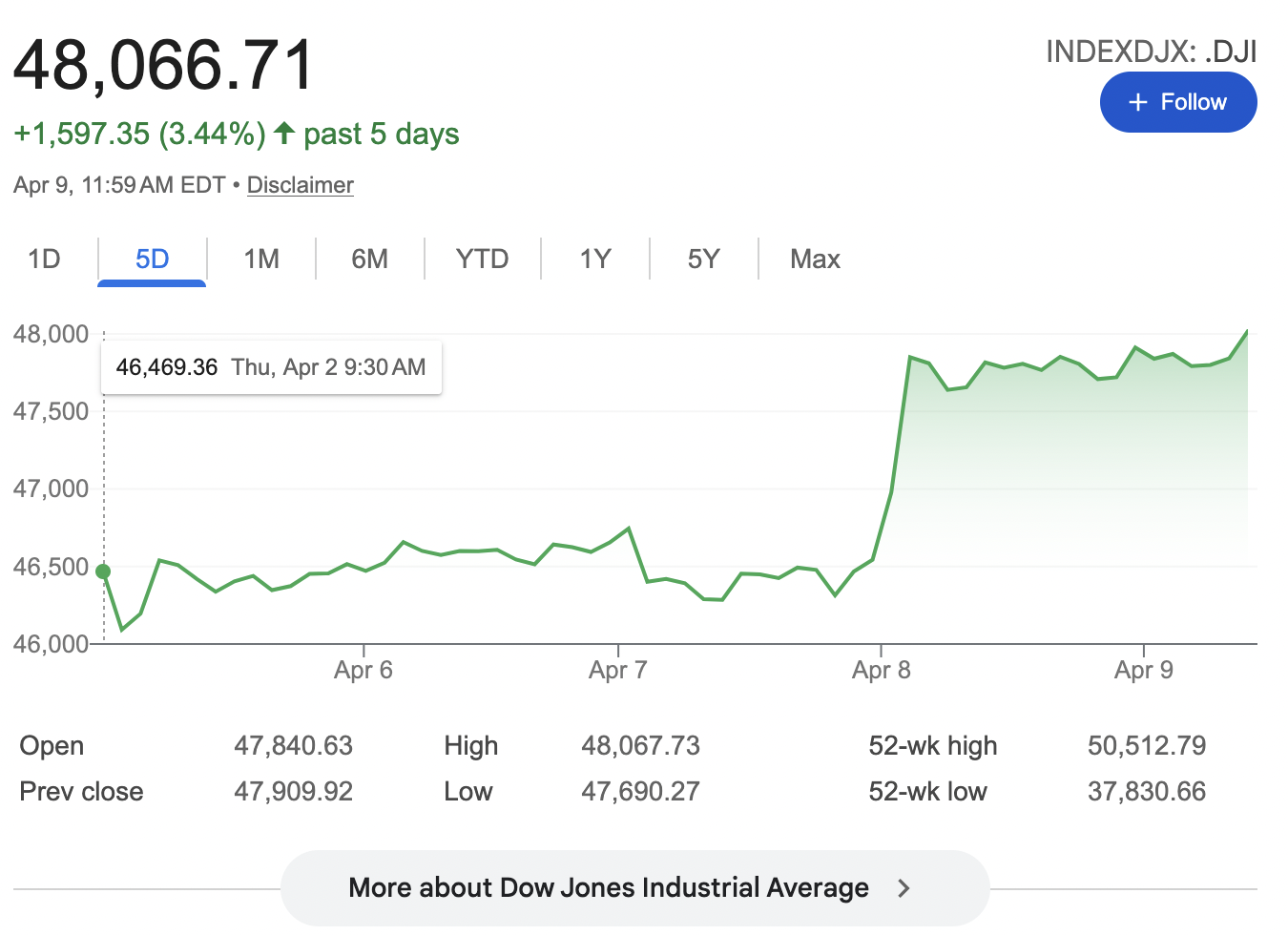Click the 'past 5 days' text
This screenshot has width=1288, height=935.
tap(382, 135)
